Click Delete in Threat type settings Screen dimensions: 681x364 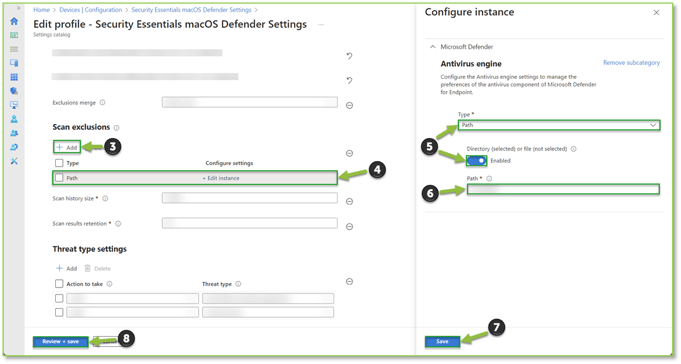click(98, 268)
